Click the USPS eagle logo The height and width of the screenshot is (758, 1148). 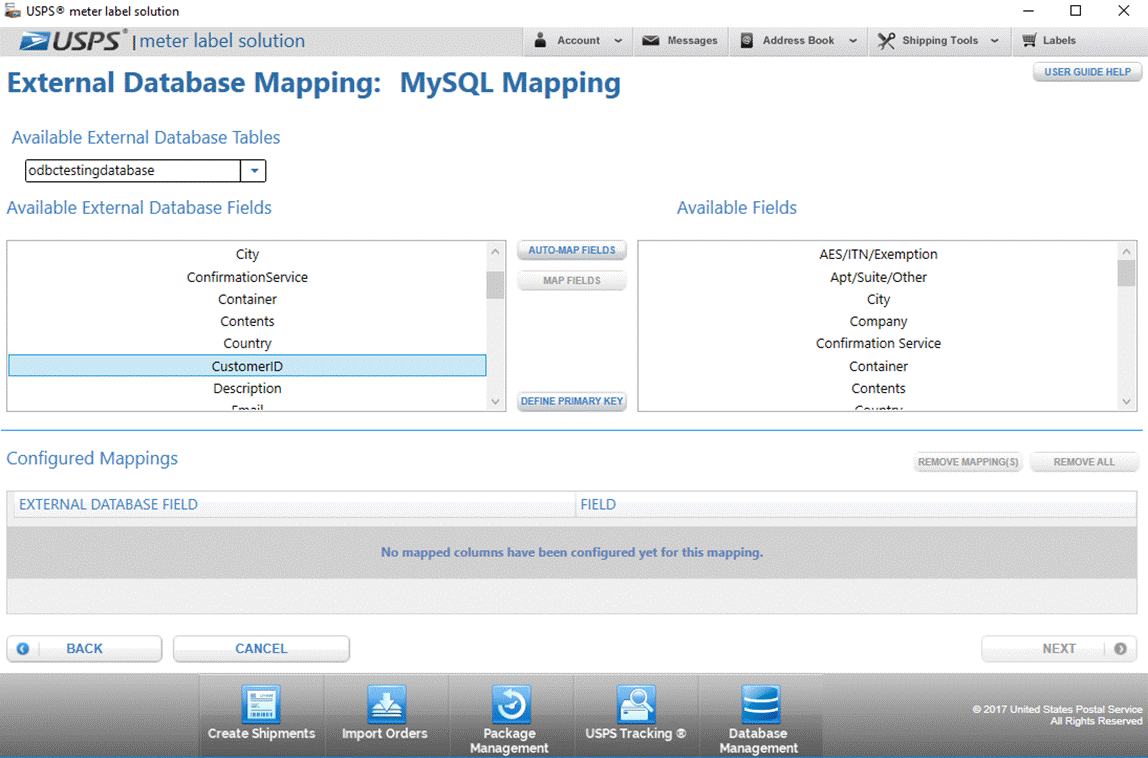pyautogui.click(x=35, y=41)
